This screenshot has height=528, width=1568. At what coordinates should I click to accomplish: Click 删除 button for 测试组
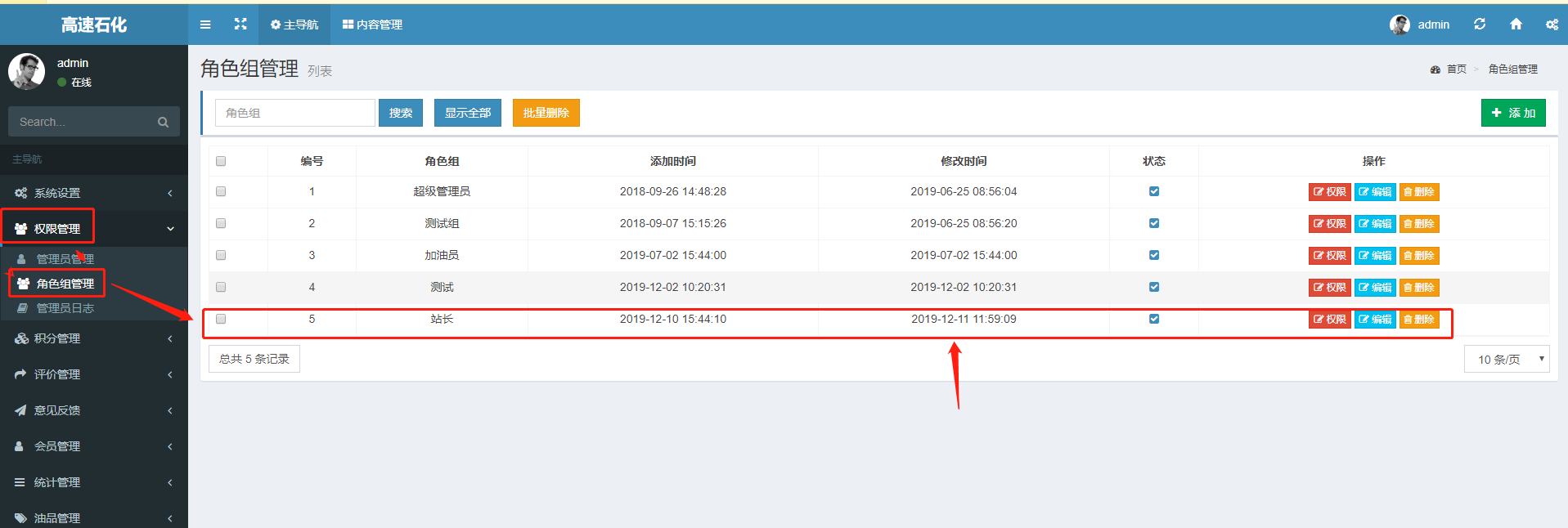point(1419,224)
